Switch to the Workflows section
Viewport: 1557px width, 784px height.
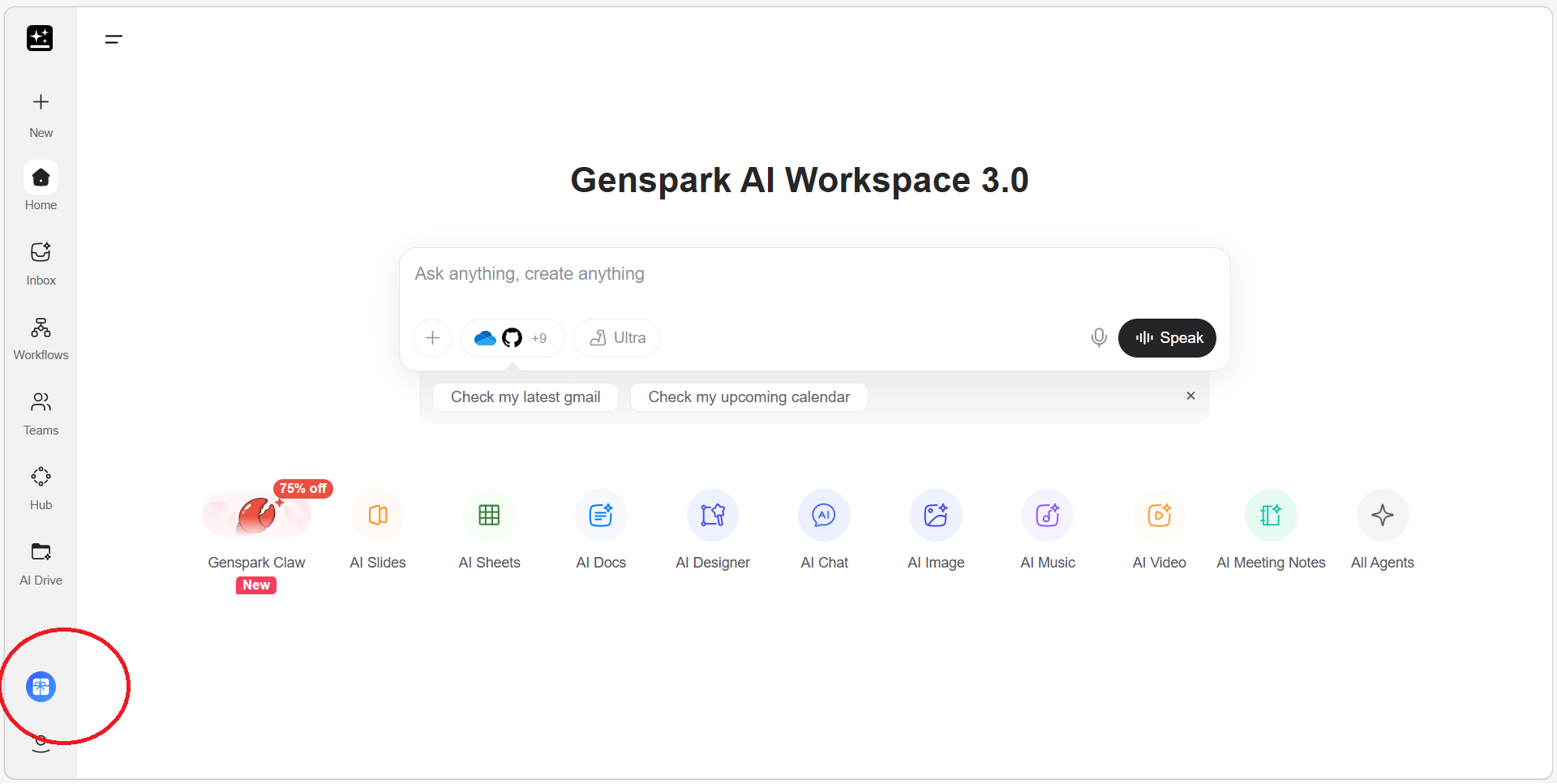click(x=41, y=336)
